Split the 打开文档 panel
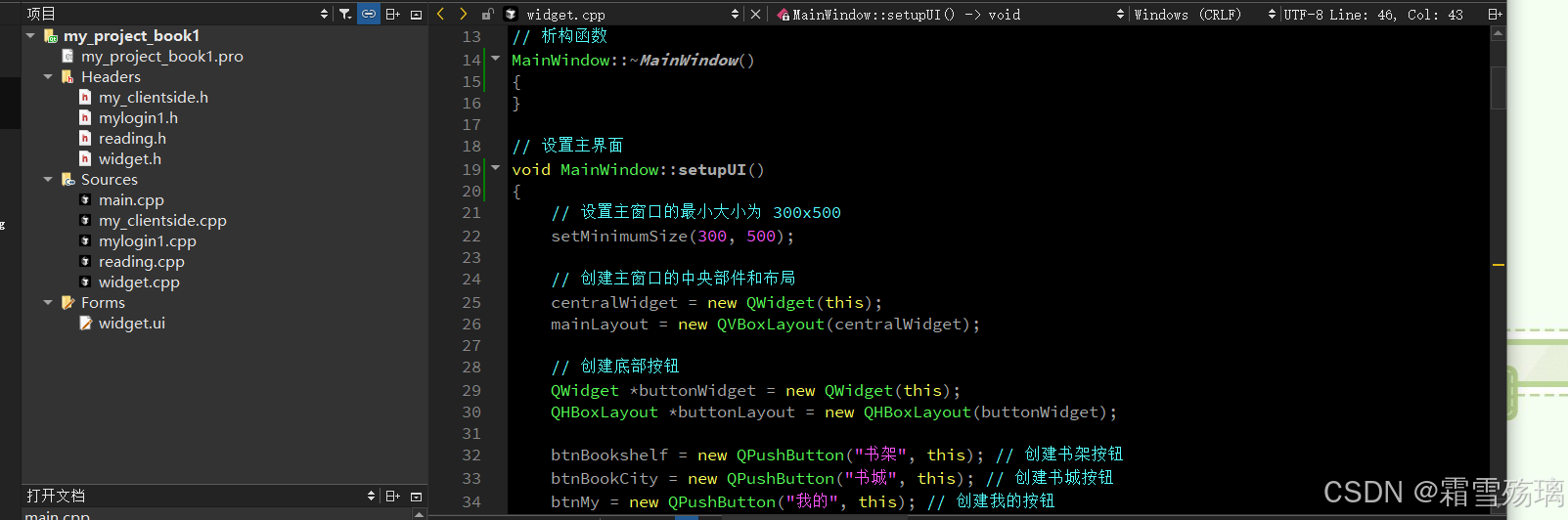This screenshot has height=520, width=1568. click(392, 496)
